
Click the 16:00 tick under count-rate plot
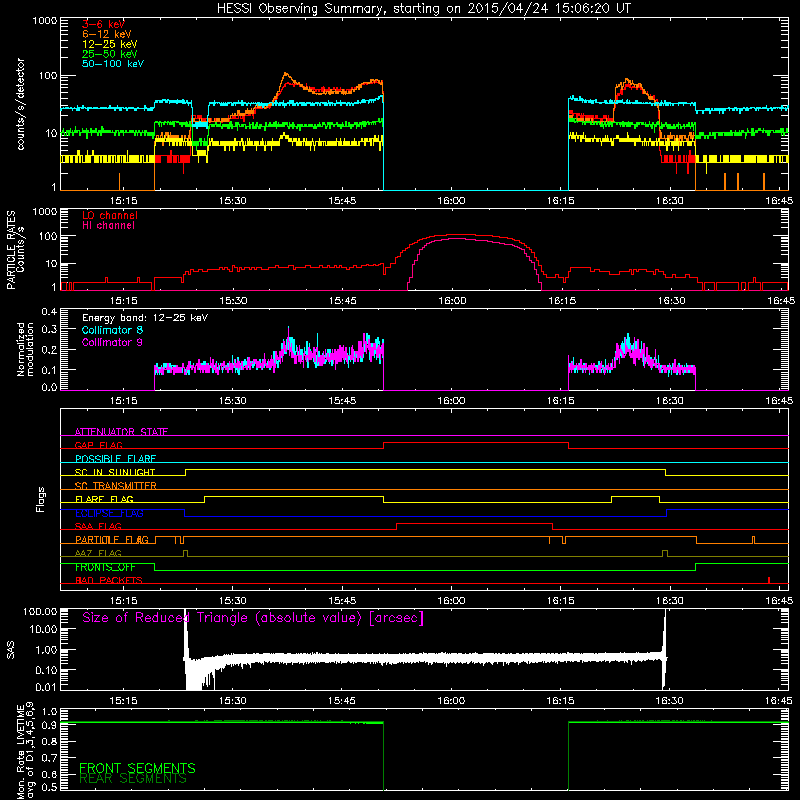451,201
